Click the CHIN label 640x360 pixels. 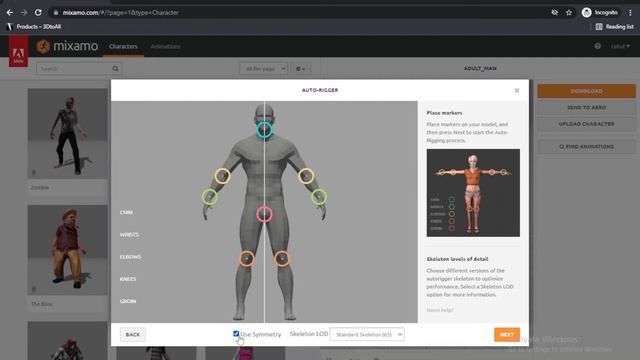(x=126, y=212)
